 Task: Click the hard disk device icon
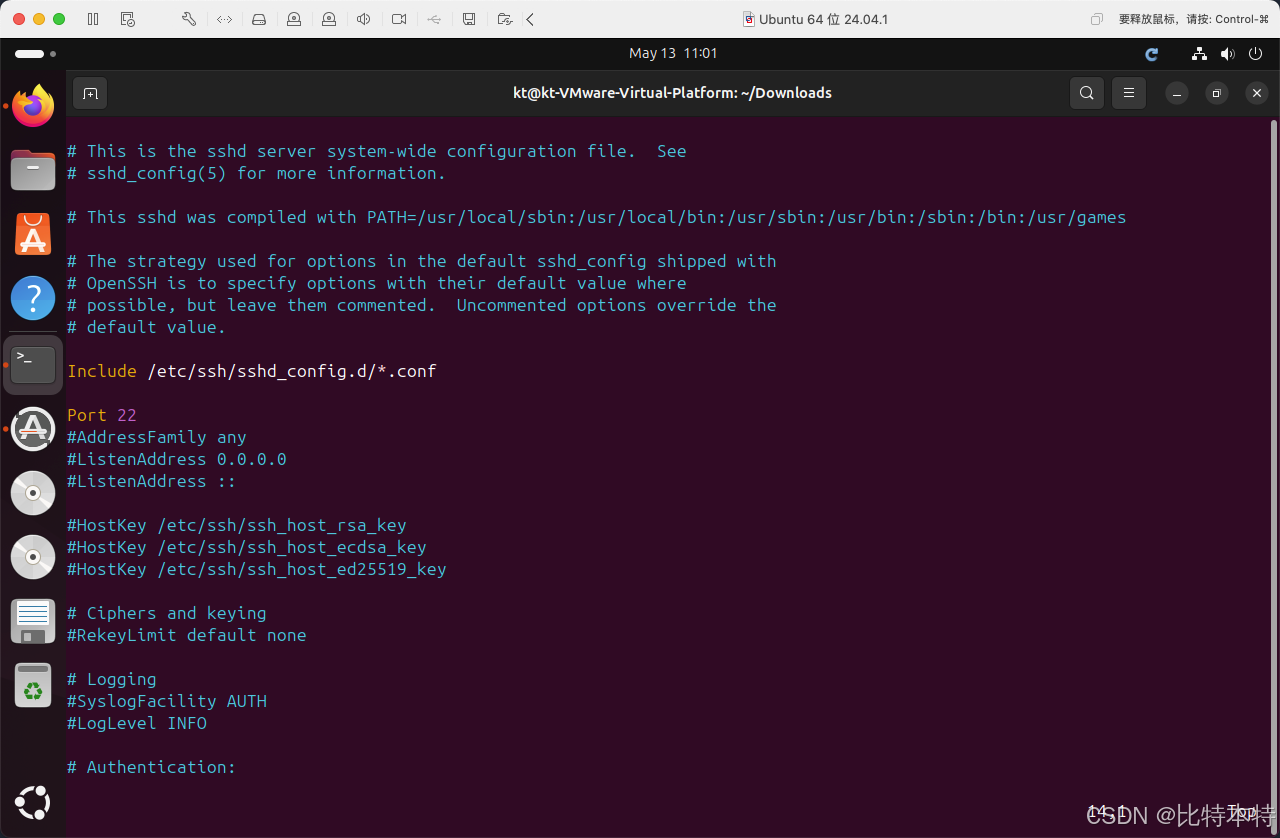pos(259,19)
